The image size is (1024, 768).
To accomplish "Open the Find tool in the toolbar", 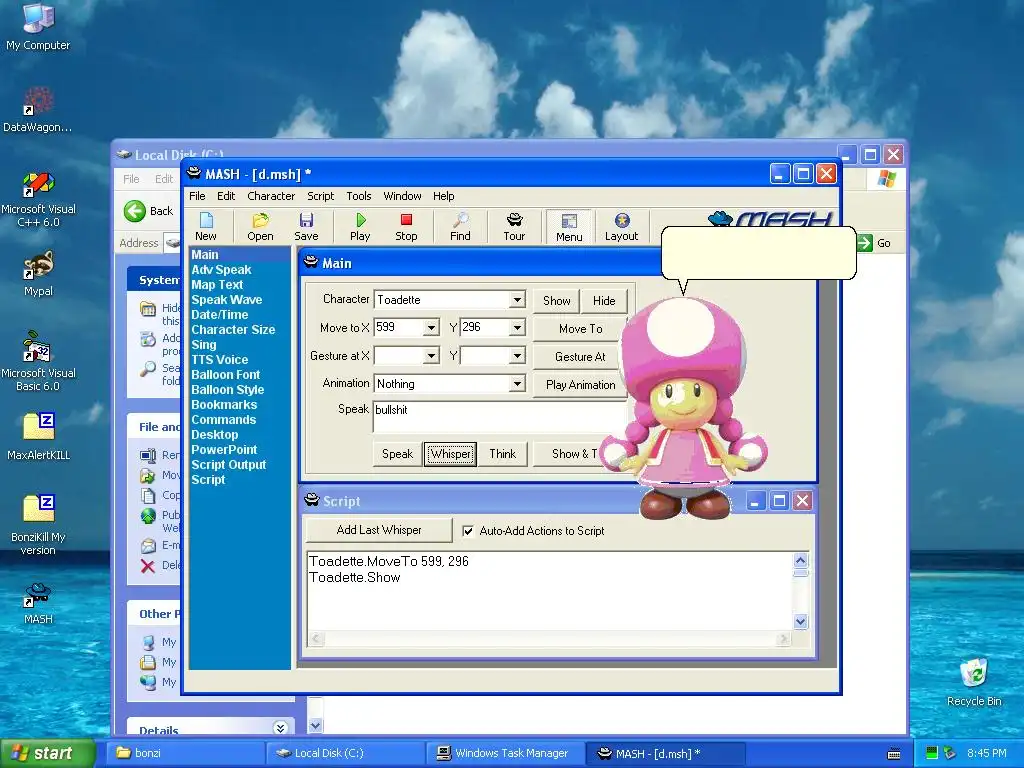I will [x=460, y=226].
